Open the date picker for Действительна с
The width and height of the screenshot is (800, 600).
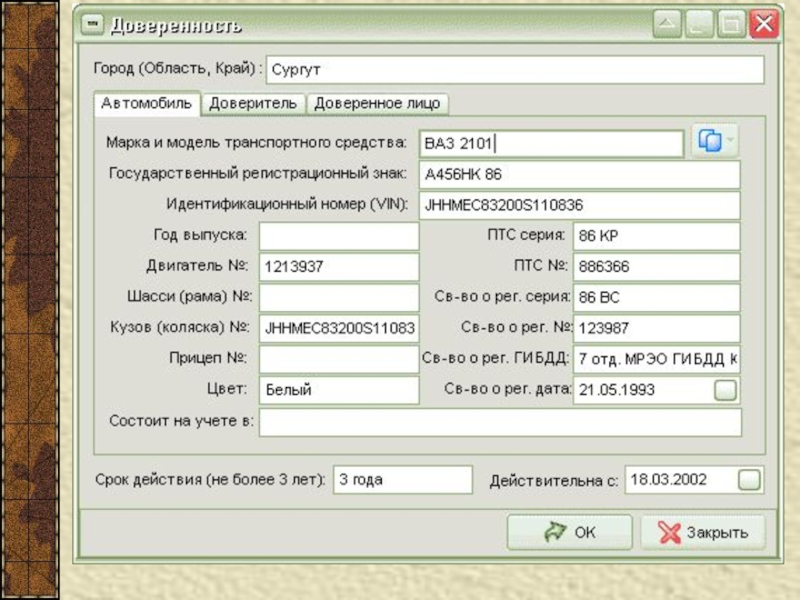[749, 480]
